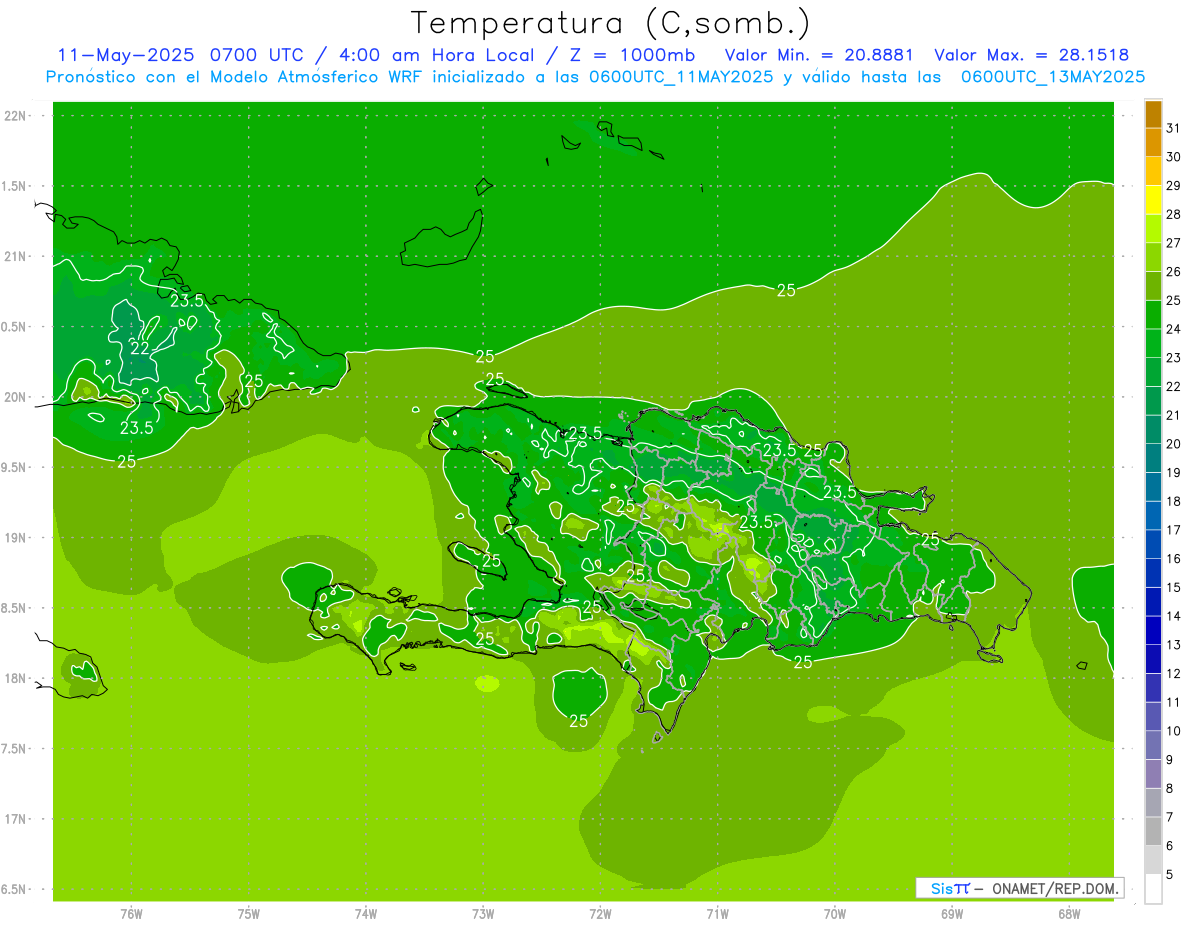This screenshot has width=1200, height=927.
Task: Click the 74W longitude axis label
Action: (366, 915)
